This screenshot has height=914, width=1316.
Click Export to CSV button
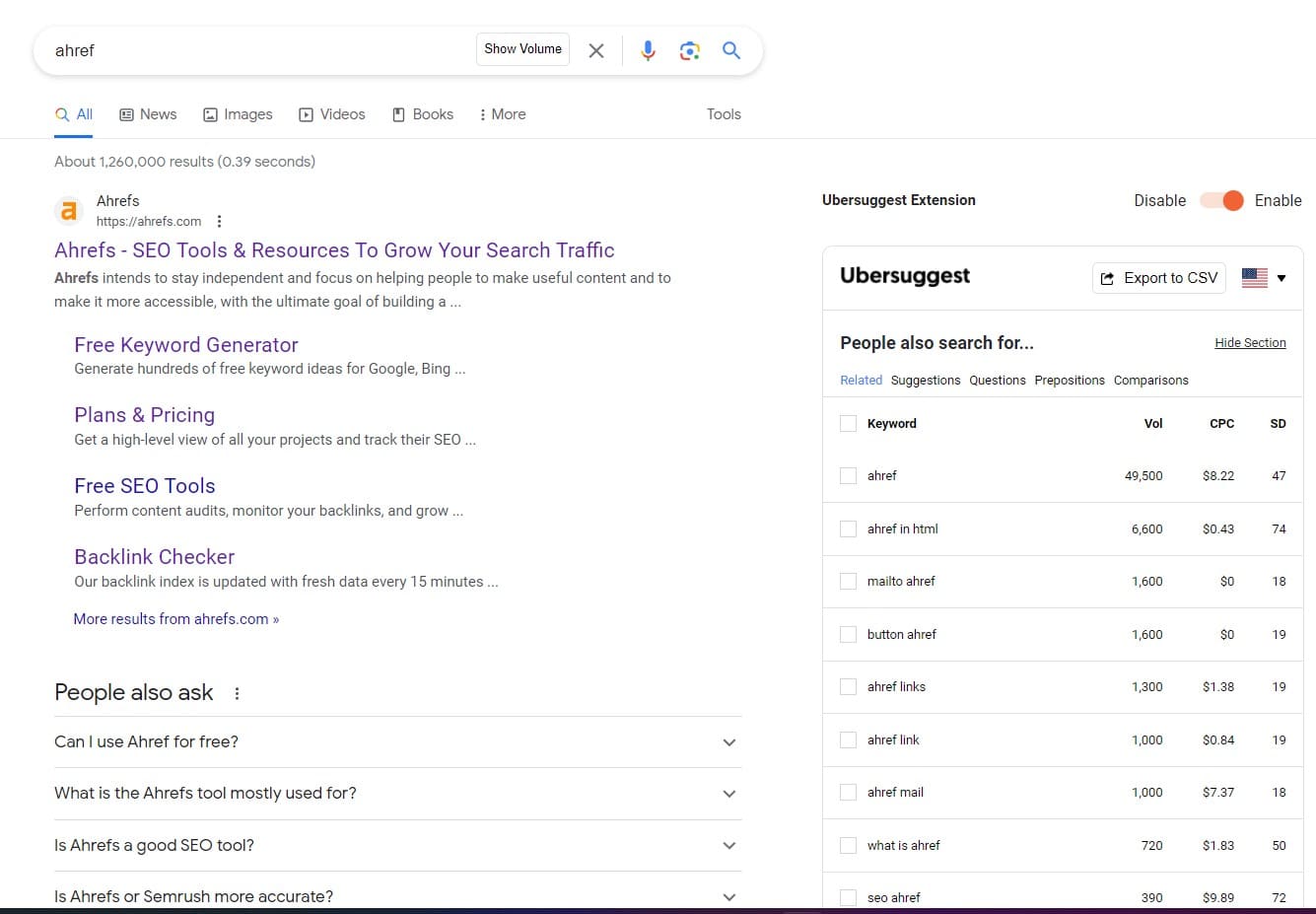tap(1159, 278)
